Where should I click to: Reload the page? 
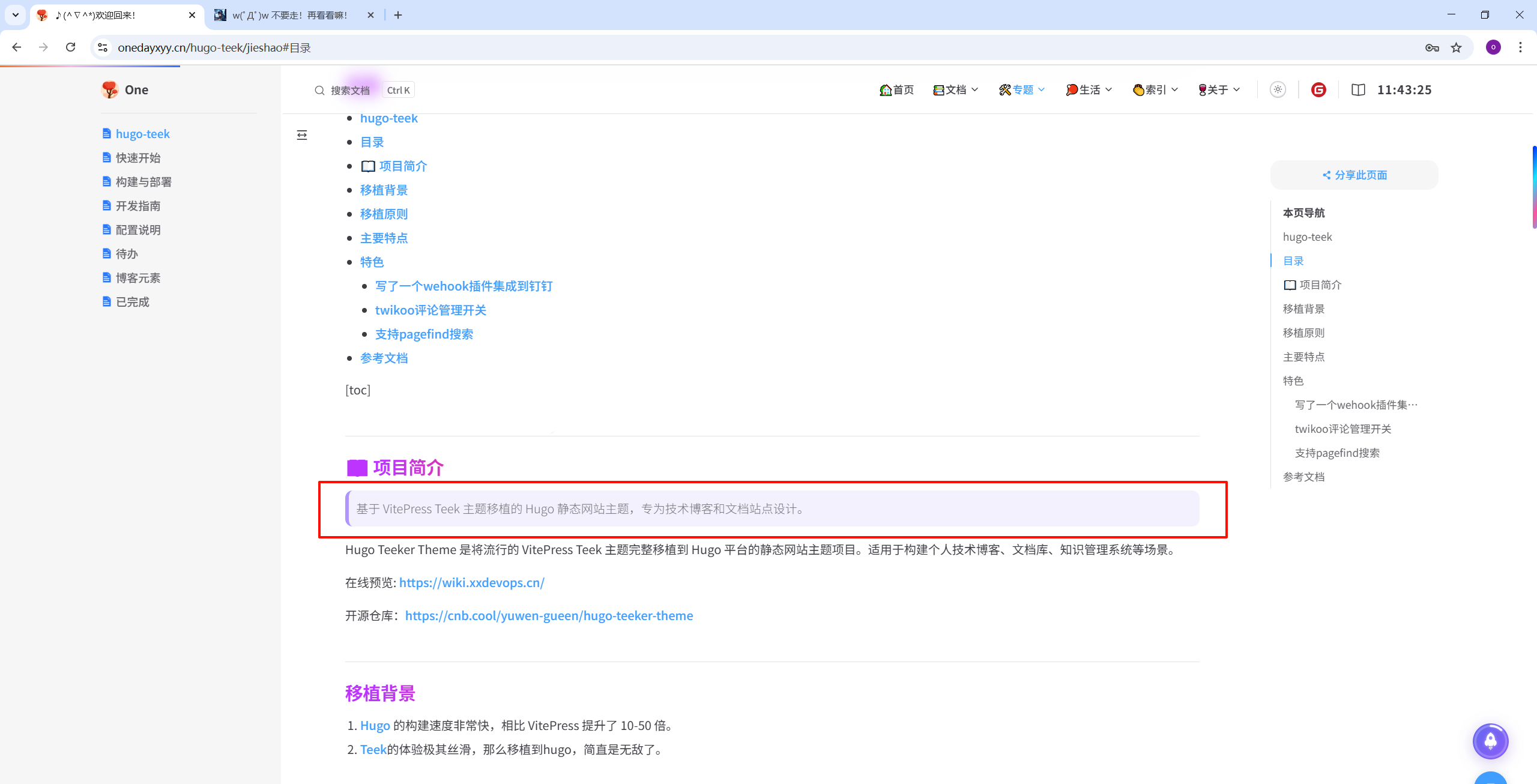(x=71, y=47)
